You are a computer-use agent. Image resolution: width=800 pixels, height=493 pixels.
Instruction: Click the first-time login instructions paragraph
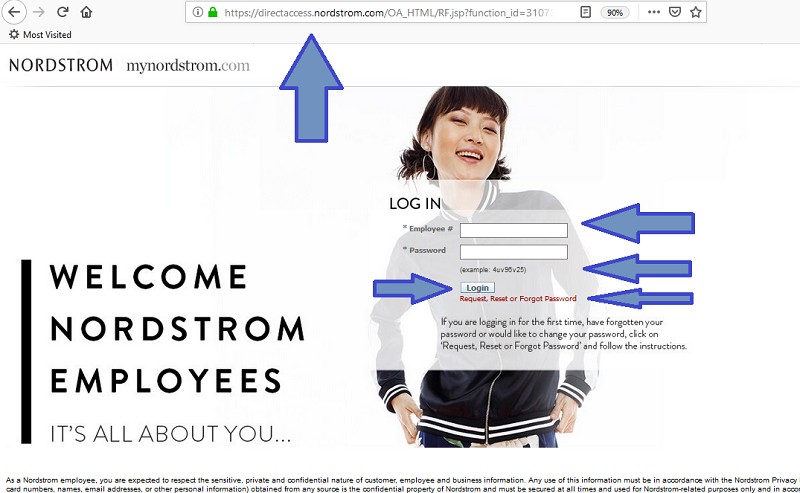[564, 334]
